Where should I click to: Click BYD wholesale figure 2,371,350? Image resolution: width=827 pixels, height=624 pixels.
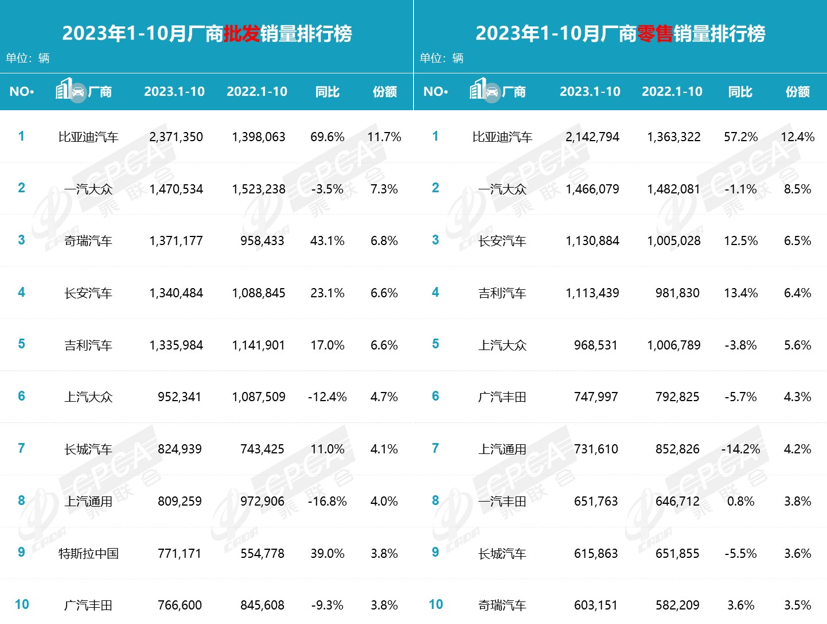174,135
